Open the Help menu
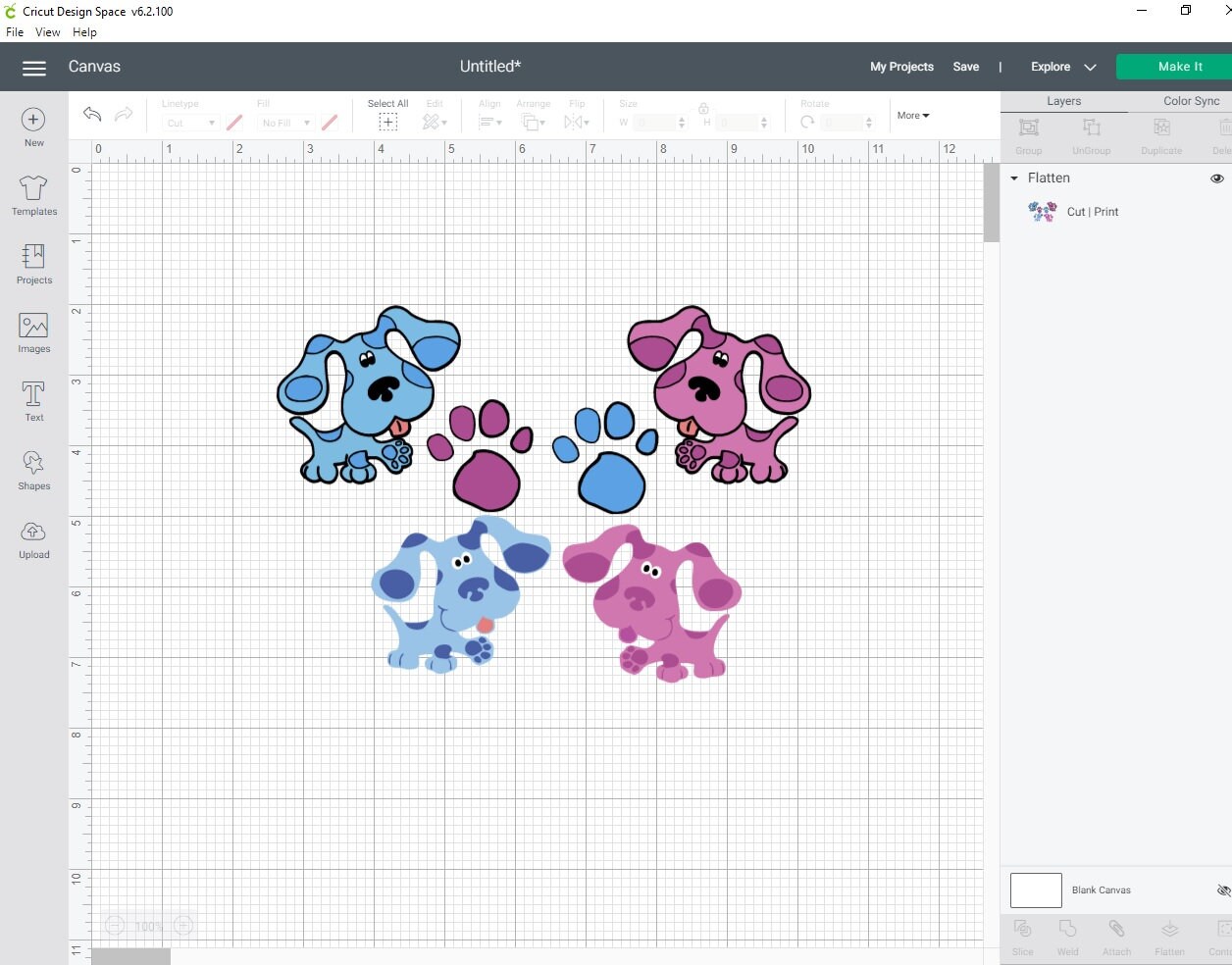This screenshot has width=1232, height=965. point(85,32)
